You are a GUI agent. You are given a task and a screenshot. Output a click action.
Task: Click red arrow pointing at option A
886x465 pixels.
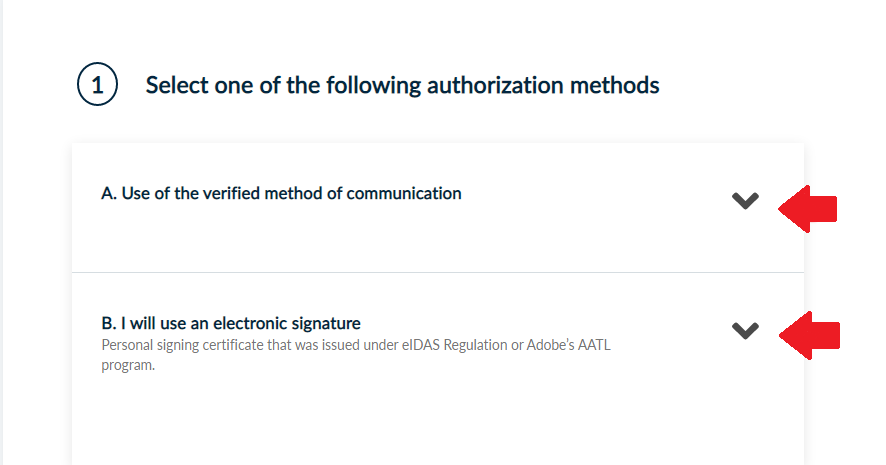(808, 209)
